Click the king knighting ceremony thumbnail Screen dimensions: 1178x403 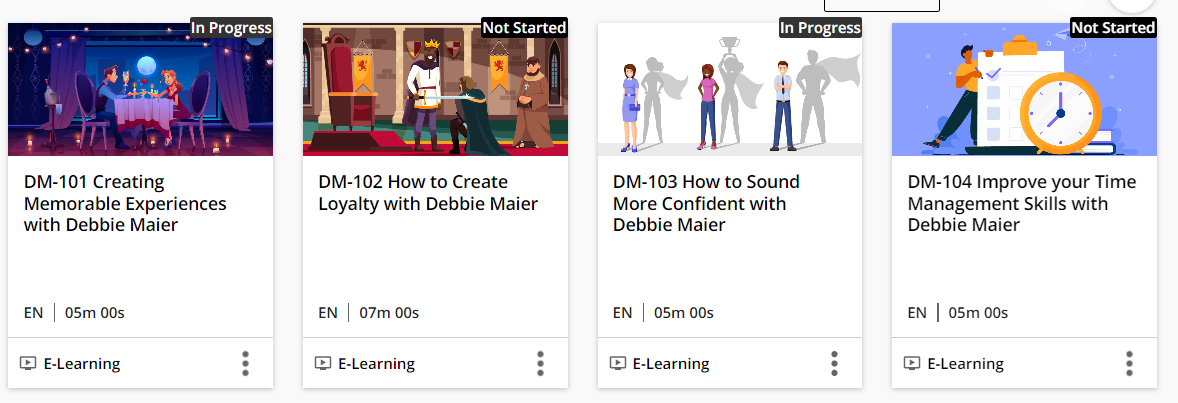[x=435, y=89]
